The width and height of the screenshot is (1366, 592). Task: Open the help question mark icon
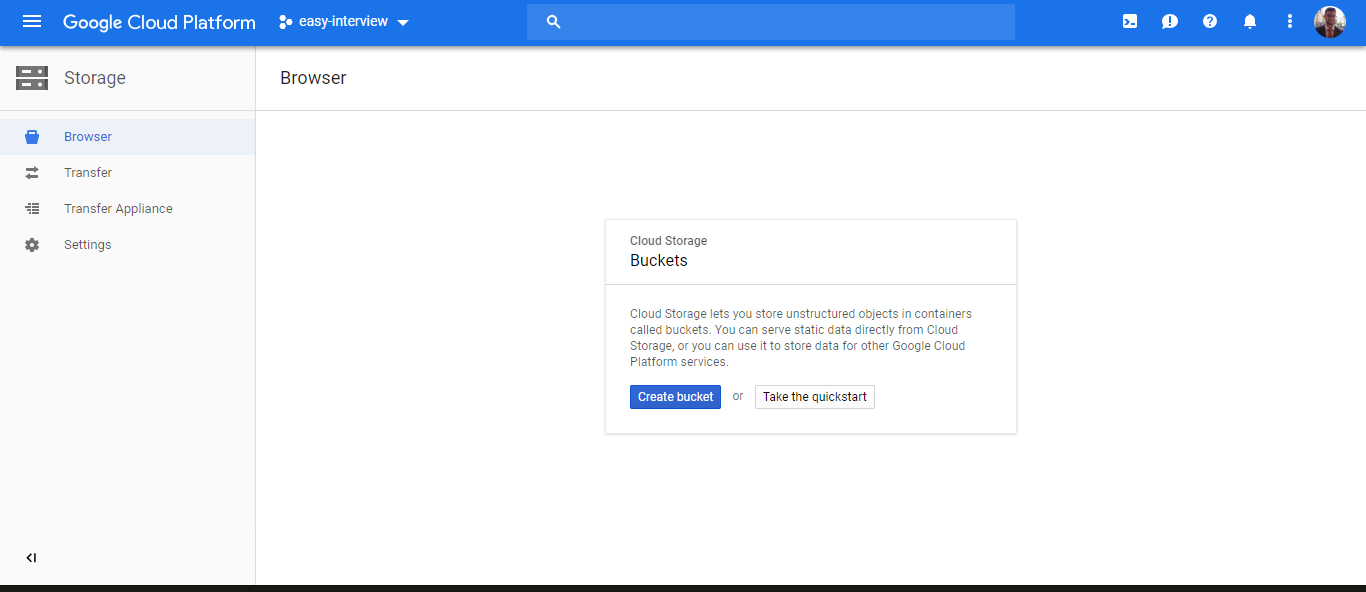[x=1210, y=21]
